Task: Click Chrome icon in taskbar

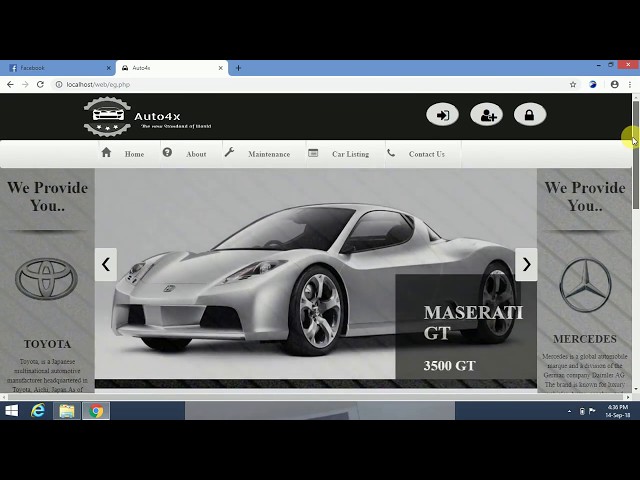Action: pos(96,411)
